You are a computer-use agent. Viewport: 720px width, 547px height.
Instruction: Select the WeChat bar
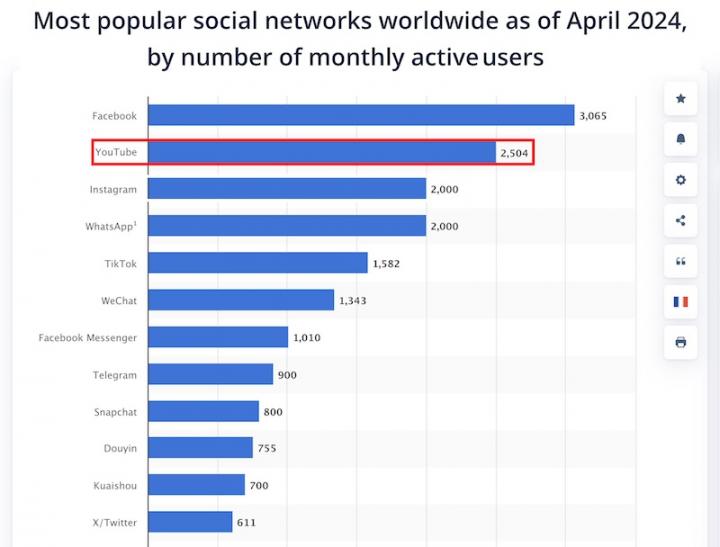pyautogui.click(x=241, y=300)
